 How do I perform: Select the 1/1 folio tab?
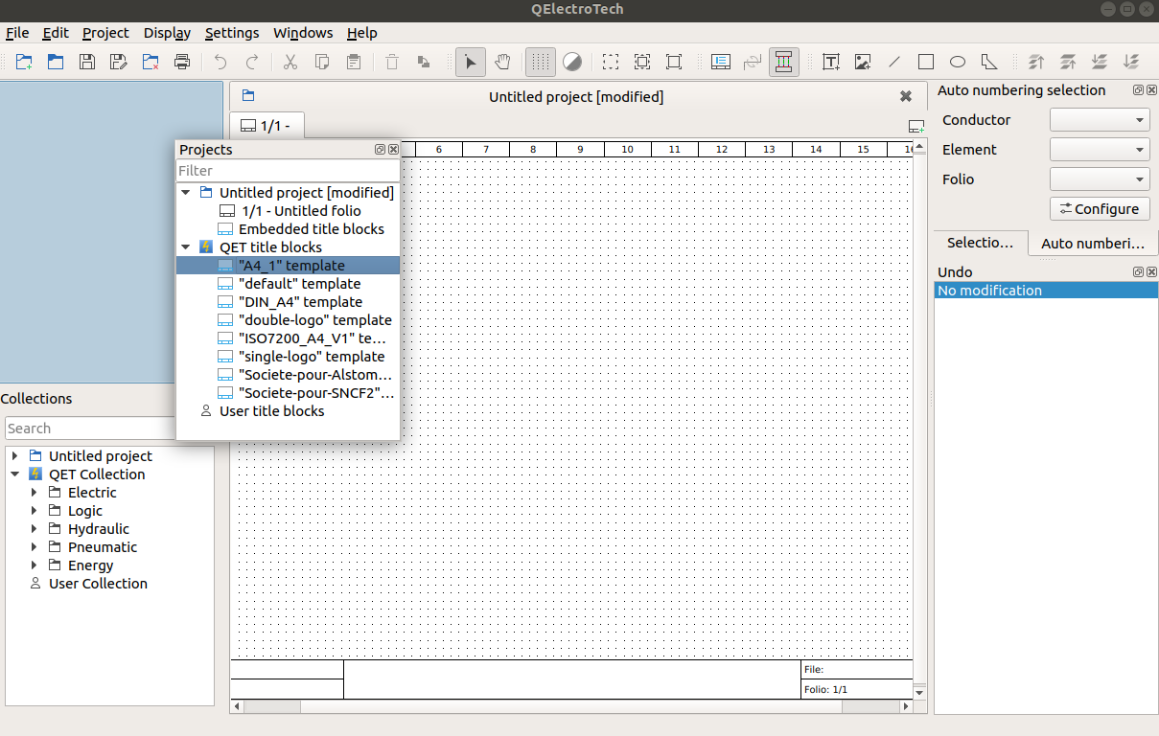pyautogui.click(x=266, y=126)
